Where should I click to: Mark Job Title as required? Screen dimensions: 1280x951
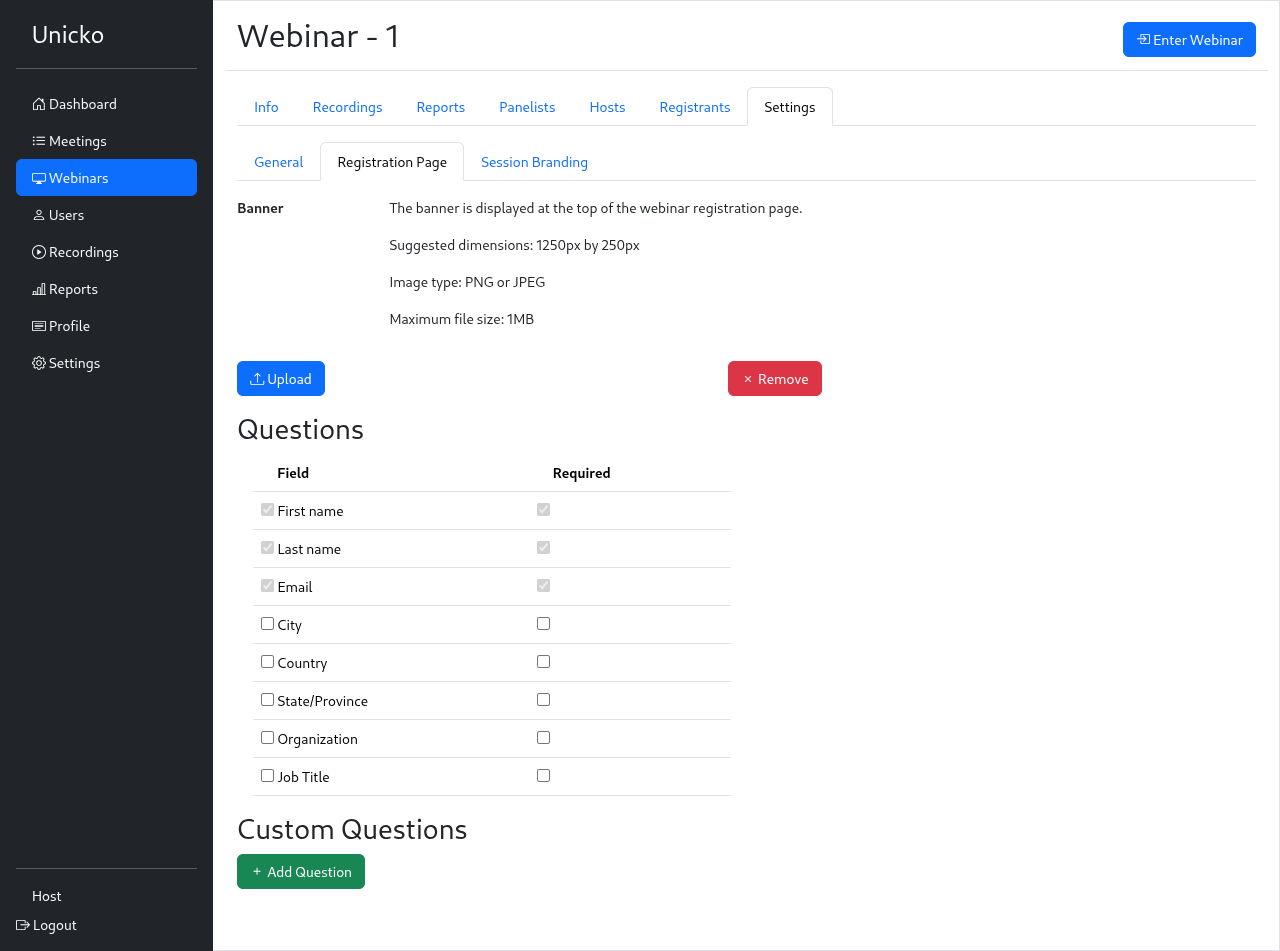pos(543,776)
